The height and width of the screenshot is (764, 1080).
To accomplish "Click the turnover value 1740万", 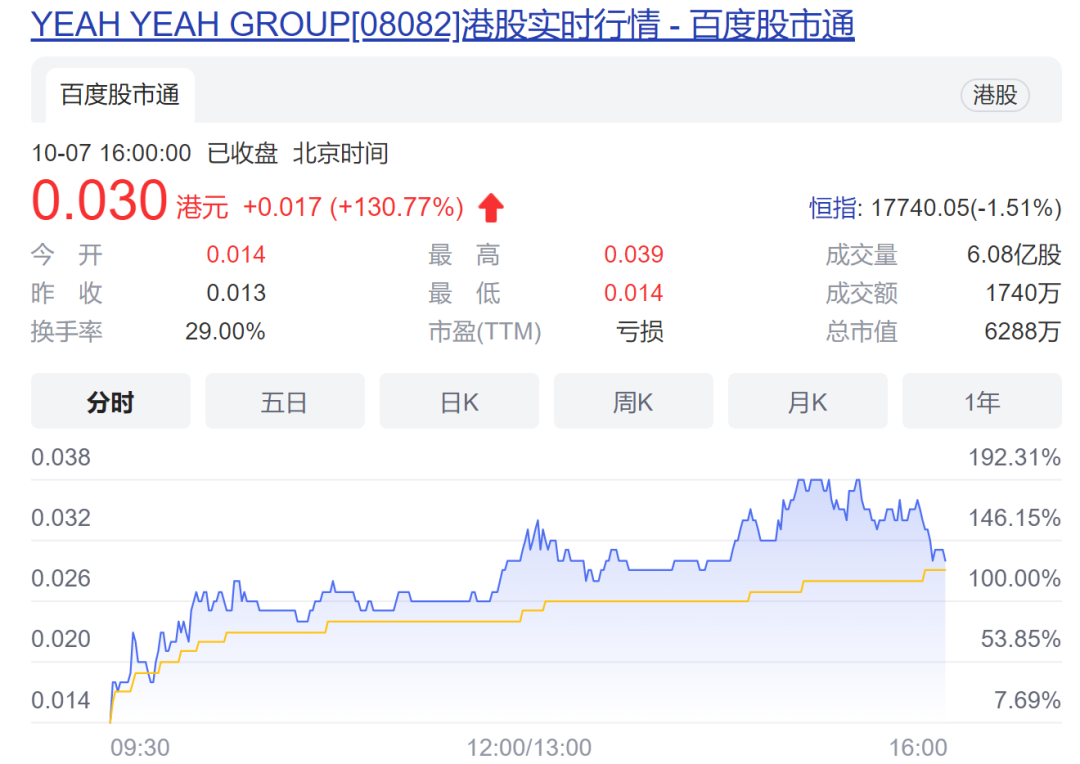I will click(x=1023, y=293).
